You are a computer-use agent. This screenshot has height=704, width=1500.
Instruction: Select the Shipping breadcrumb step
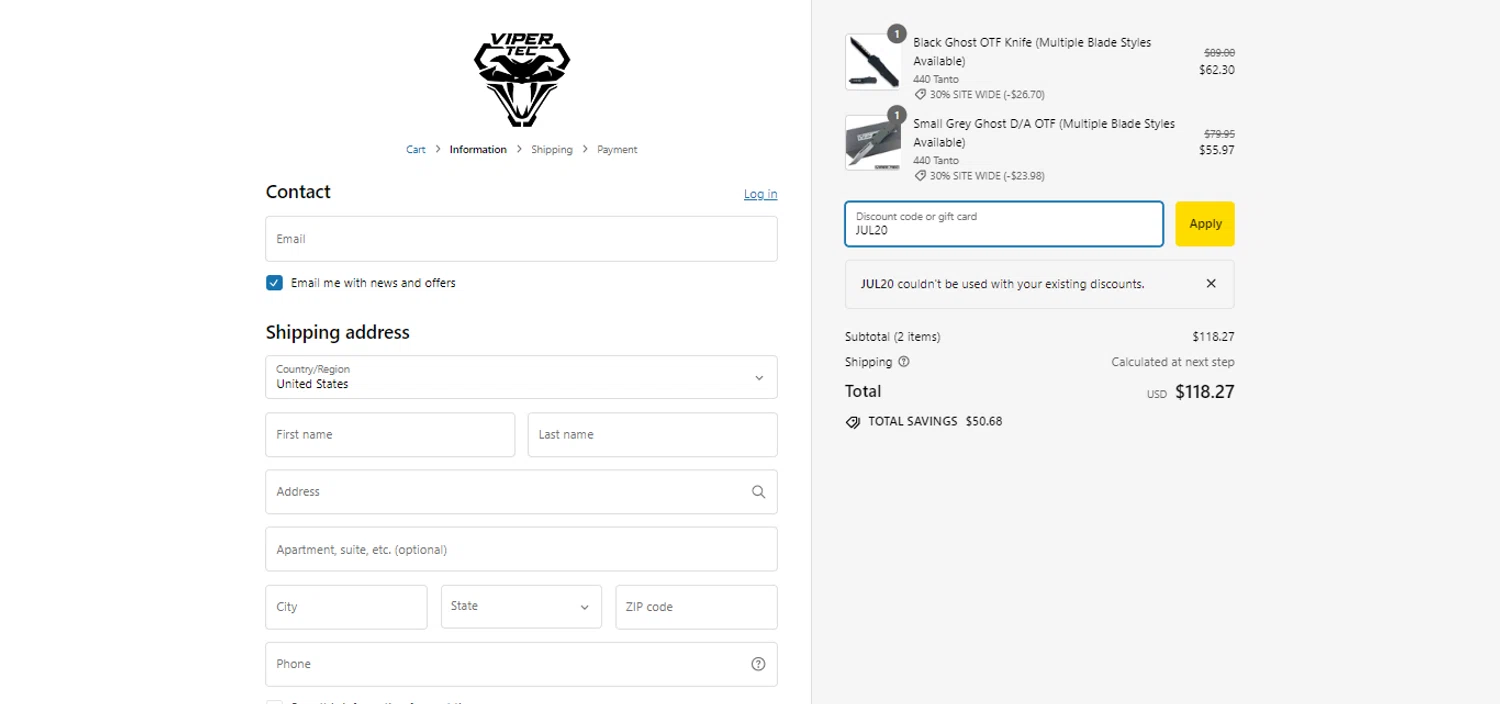point(552,150)
